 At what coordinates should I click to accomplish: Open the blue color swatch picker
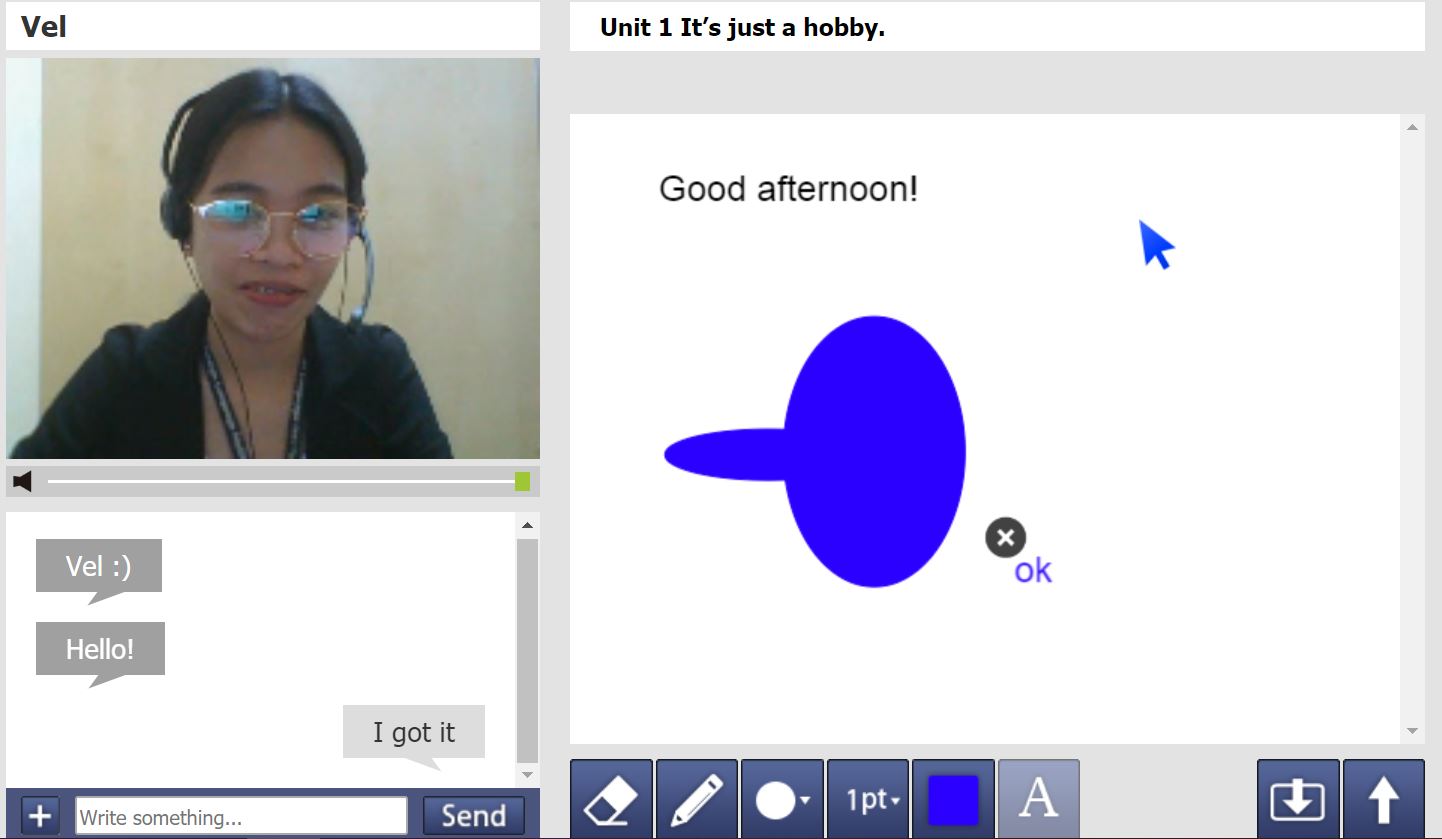pyautogui.click(x=953, y=799)
